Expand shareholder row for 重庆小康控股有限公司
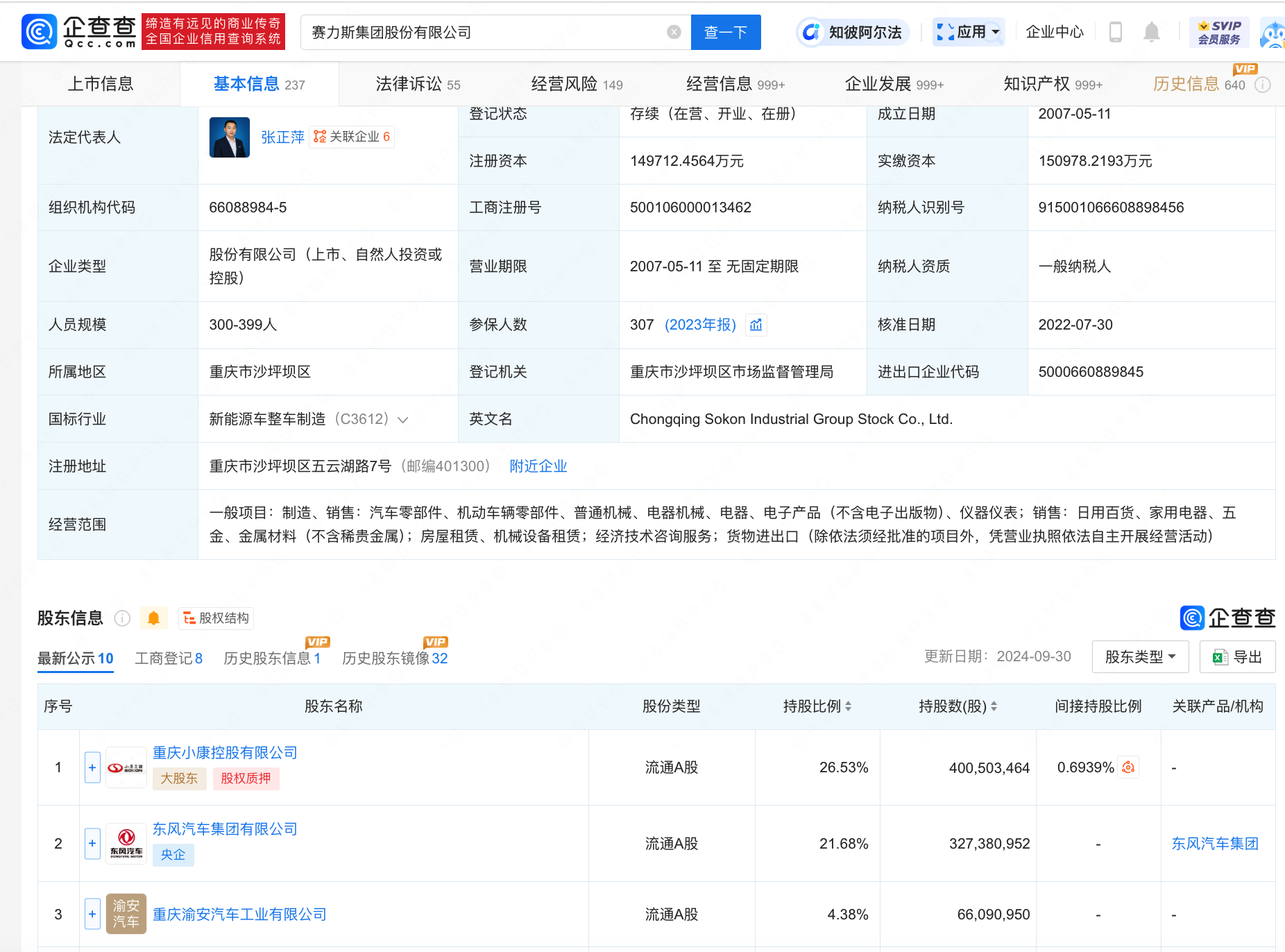This screenshot has width=1285, height=952. [92, 767]
